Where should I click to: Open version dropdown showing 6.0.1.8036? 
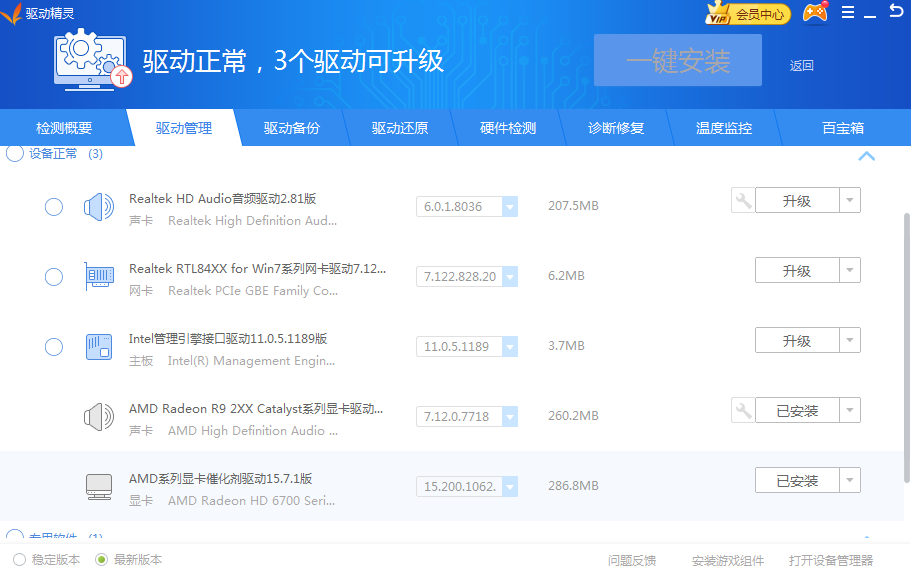tap(509, 207)
